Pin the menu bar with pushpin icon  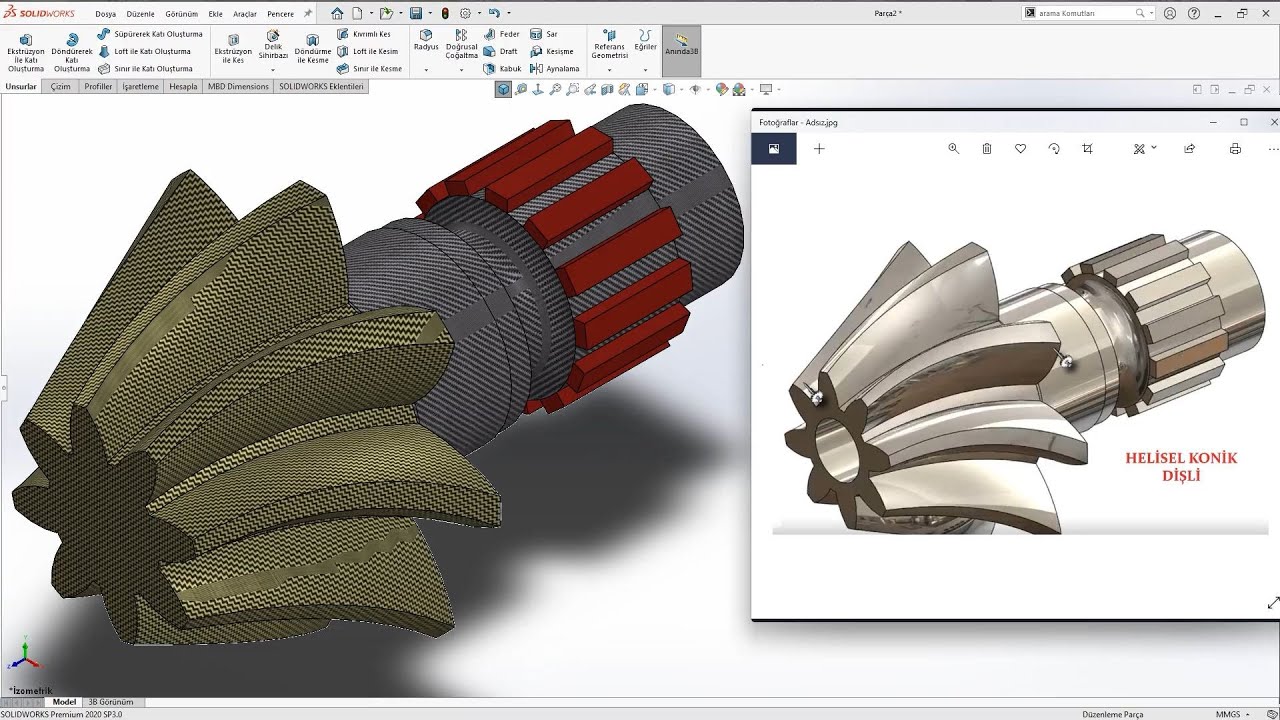(x=307, y=14)
